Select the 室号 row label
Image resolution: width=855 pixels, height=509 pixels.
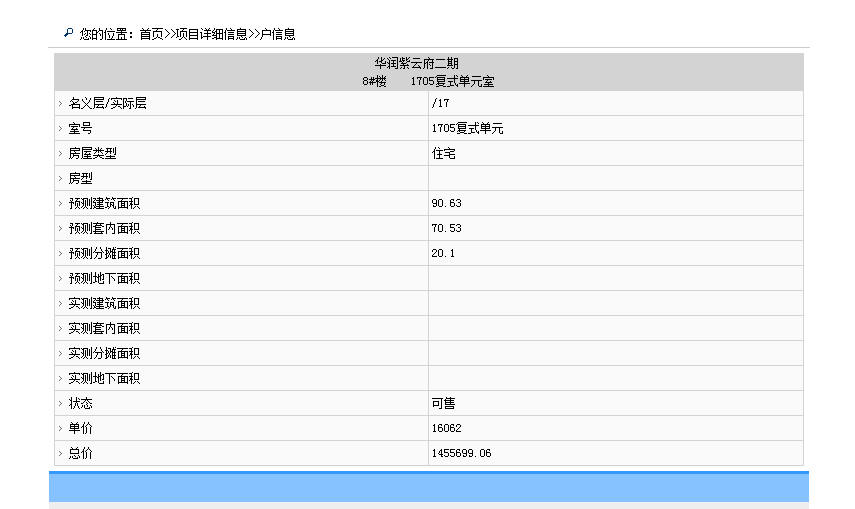(80, 128)
